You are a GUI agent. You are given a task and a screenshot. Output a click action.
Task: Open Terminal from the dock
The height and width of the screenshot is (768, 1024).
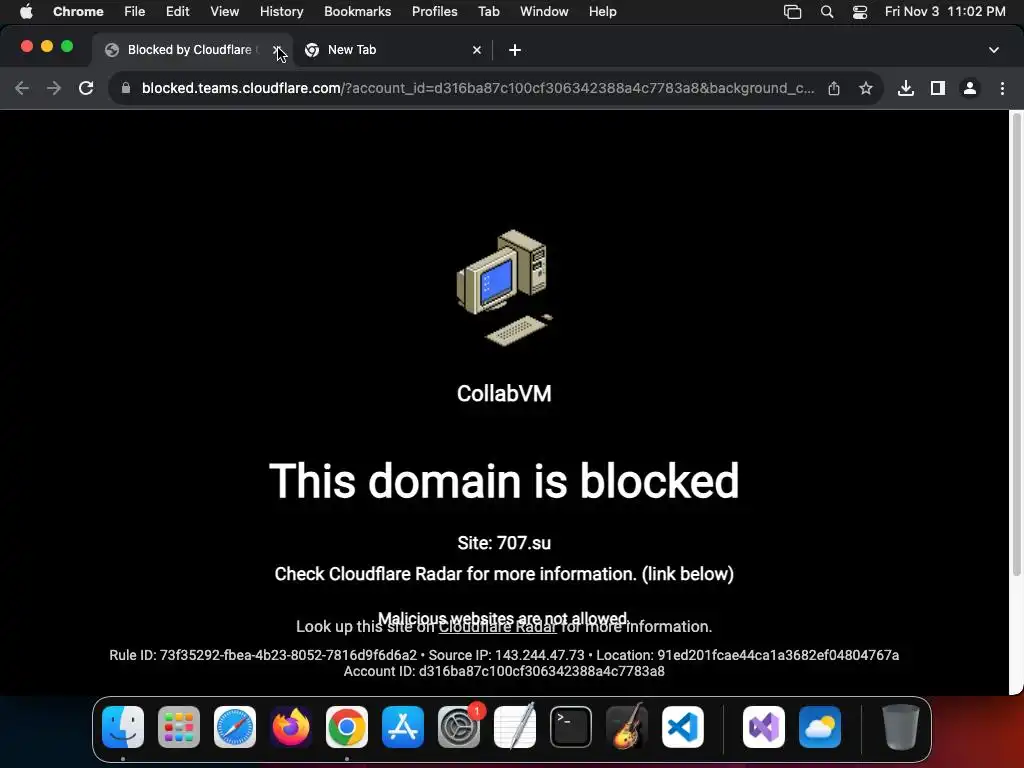click(x=571, y=727)
